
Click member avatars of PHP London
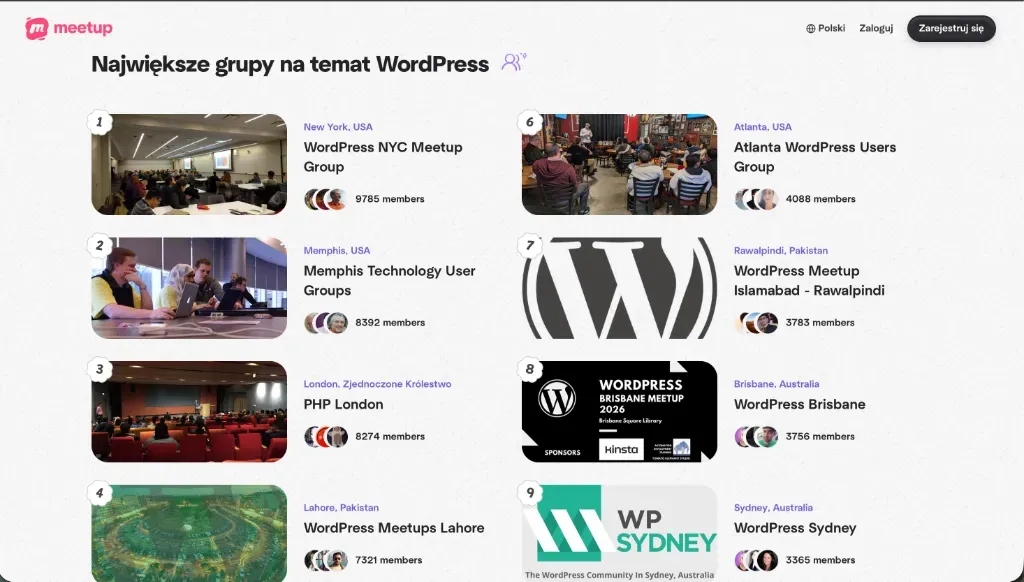(x=326, y=437)
